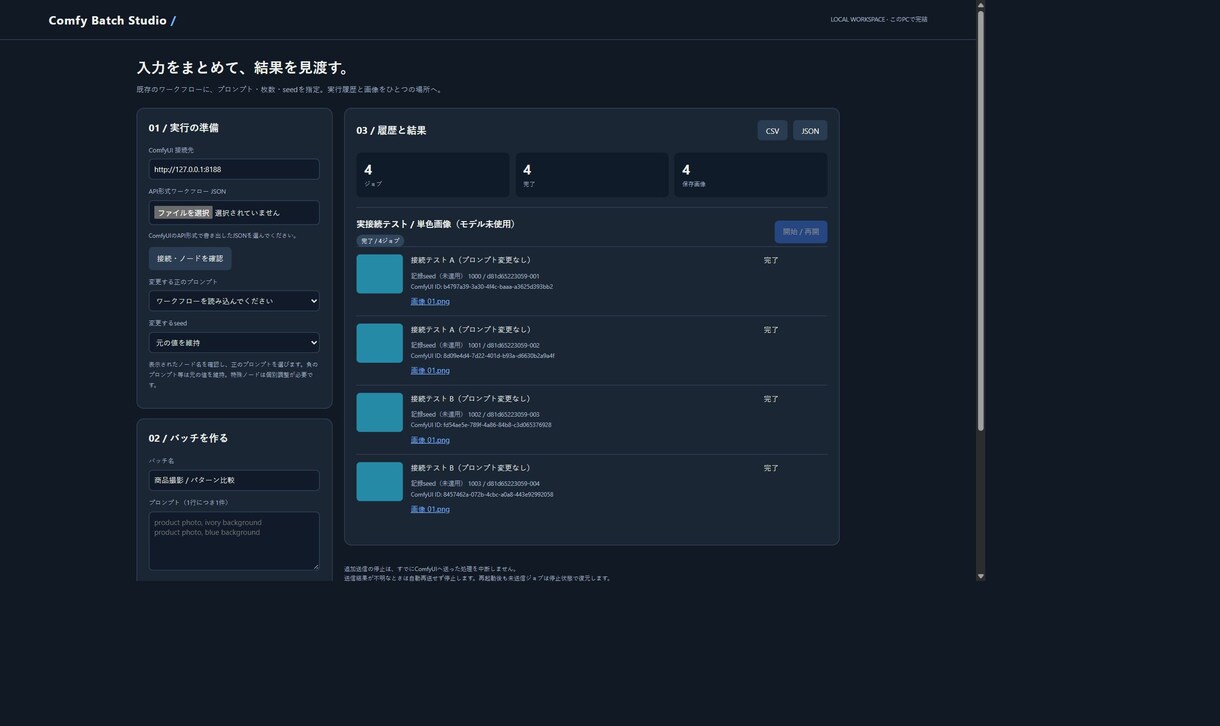The width and height of the screenshot is (1220, 726).
Task: Click into the プロンプト textarea
Action: (234, 541)
